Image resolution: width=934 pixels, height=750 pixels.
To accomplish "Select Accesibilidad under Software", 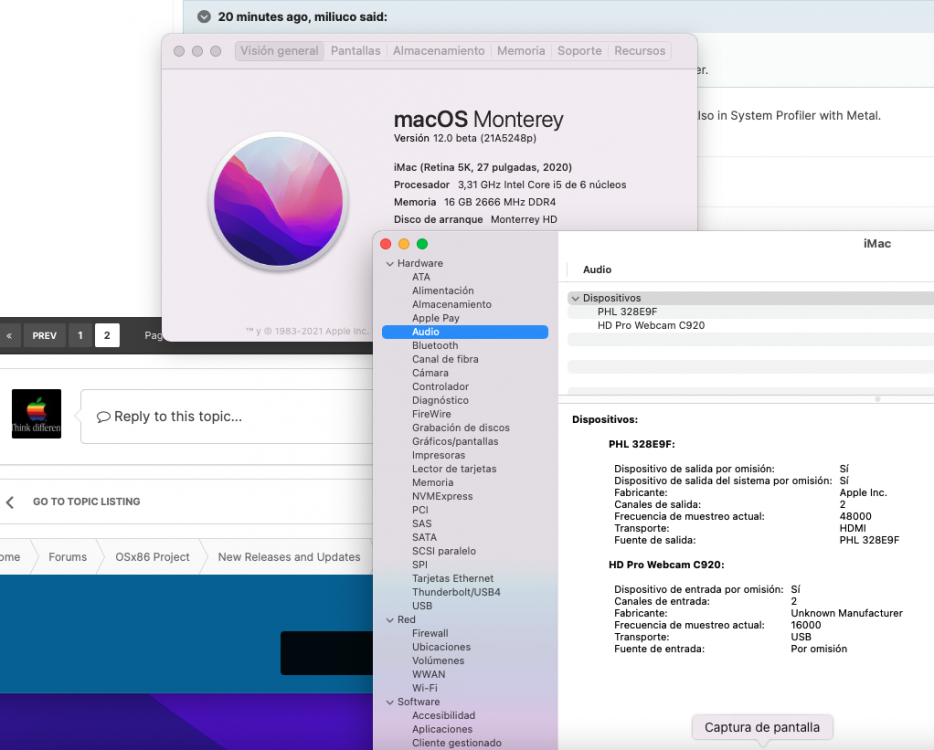I will tap(443, 715).
